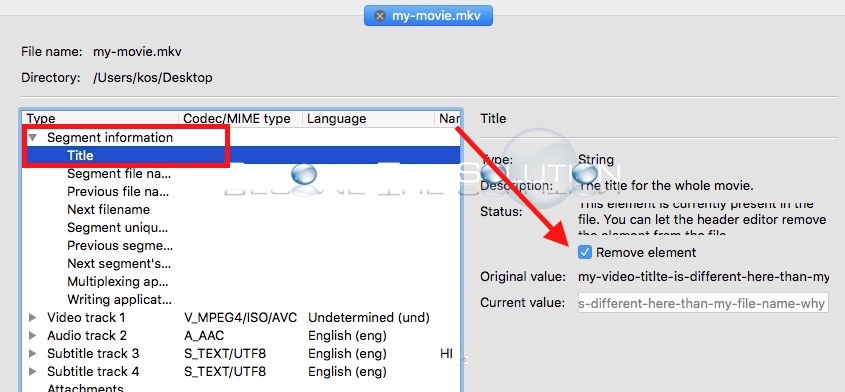Select the Segment file name row

point(241,174)
